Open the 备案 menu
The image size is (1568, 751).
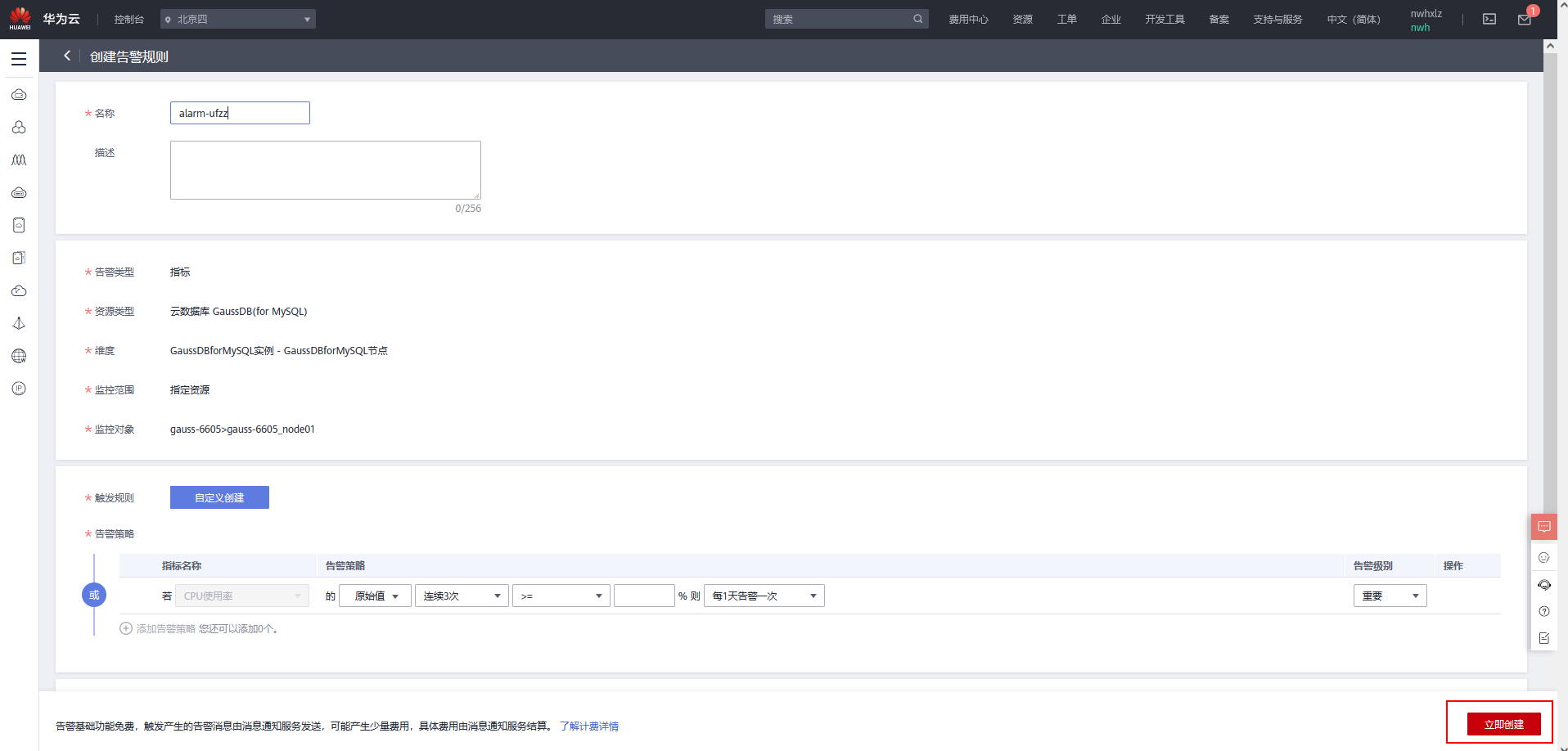[1219, 19]
